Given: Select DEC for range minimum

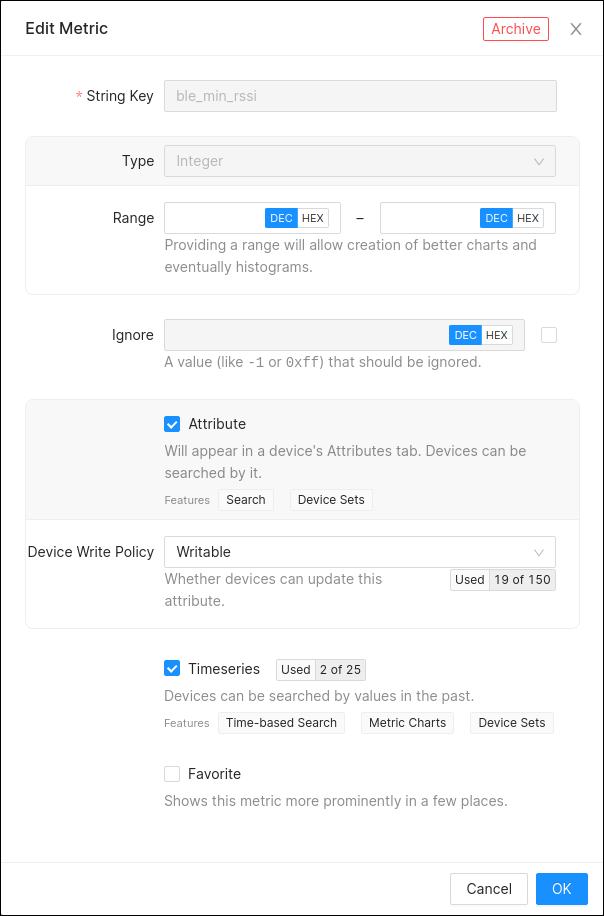Looking at the screenshot, I should coord(281,218).
